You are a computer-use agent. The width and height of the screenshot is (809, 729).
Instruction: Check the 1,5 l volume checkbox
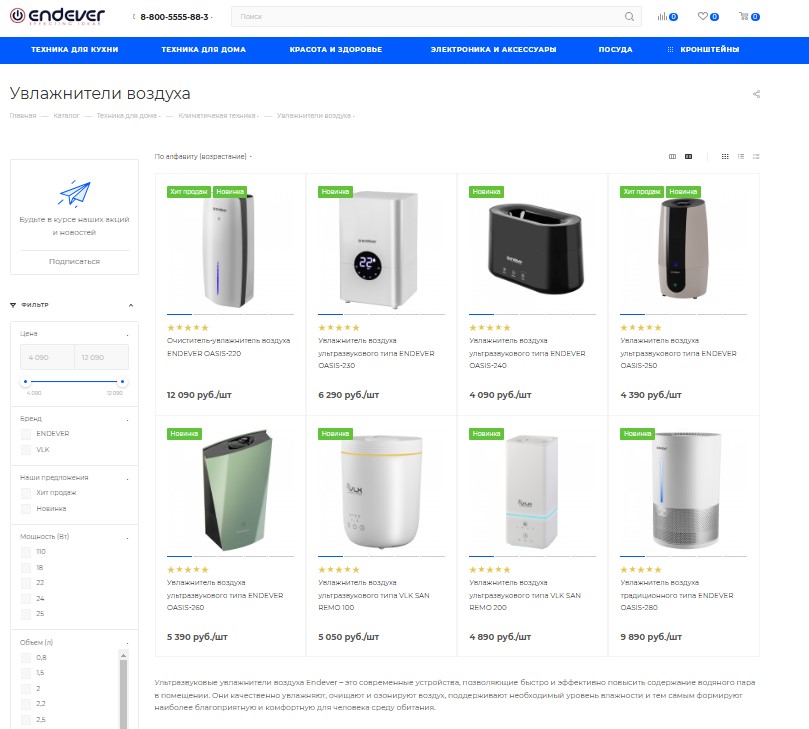coord(26,673)
